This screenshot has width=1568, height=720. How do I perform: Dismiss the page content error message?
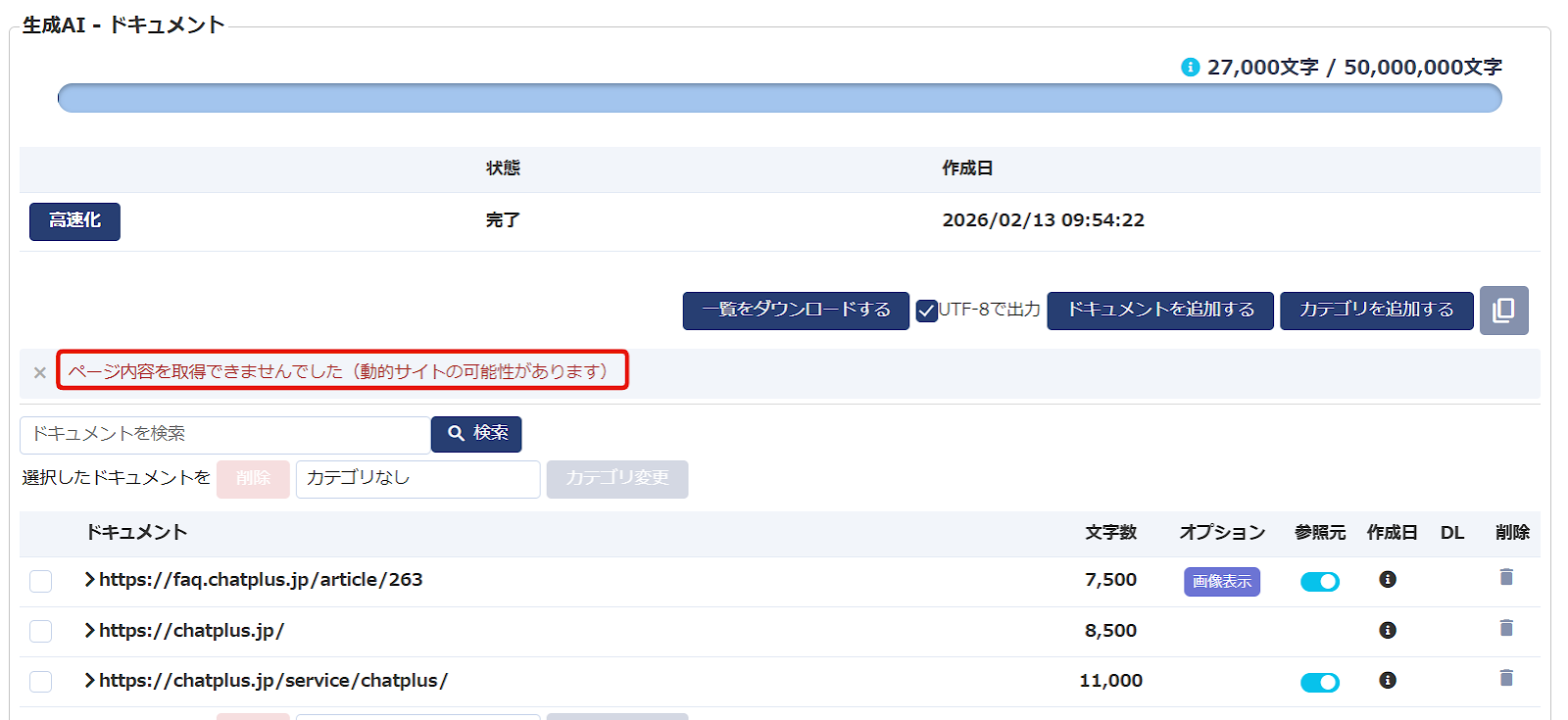(39, 373)
